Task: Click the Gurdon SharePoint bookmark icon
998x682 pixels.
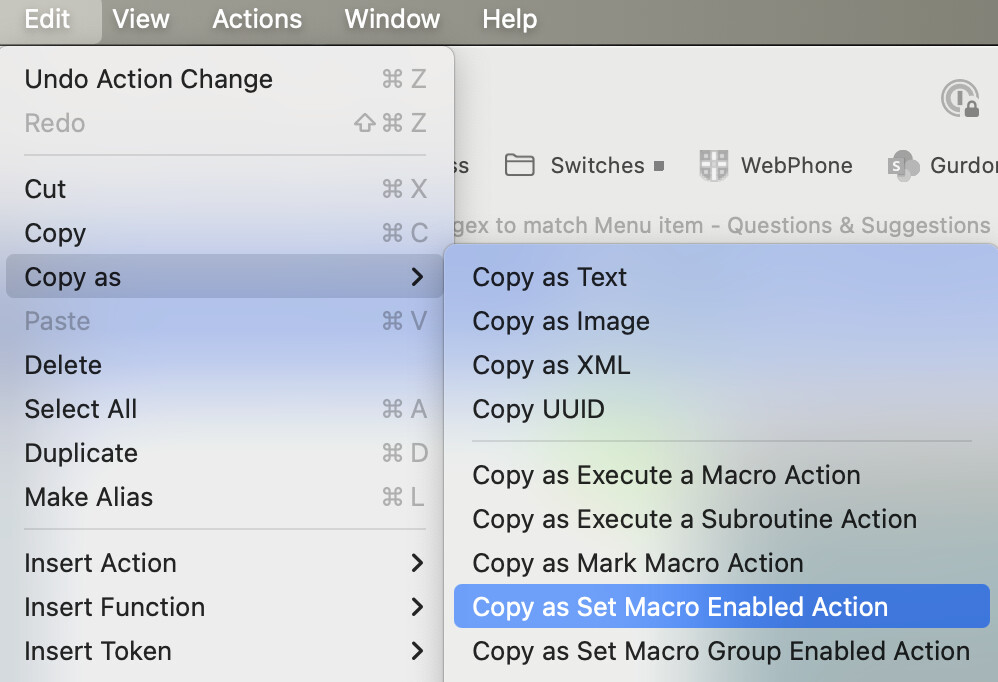Action: click(903, 165)
